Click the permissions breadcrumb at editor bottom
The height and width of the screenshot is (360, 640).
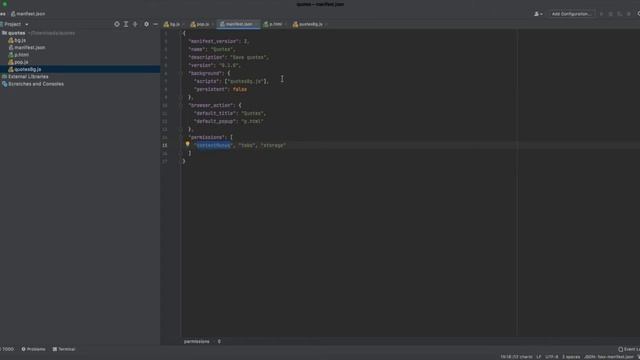coord(196,341)
